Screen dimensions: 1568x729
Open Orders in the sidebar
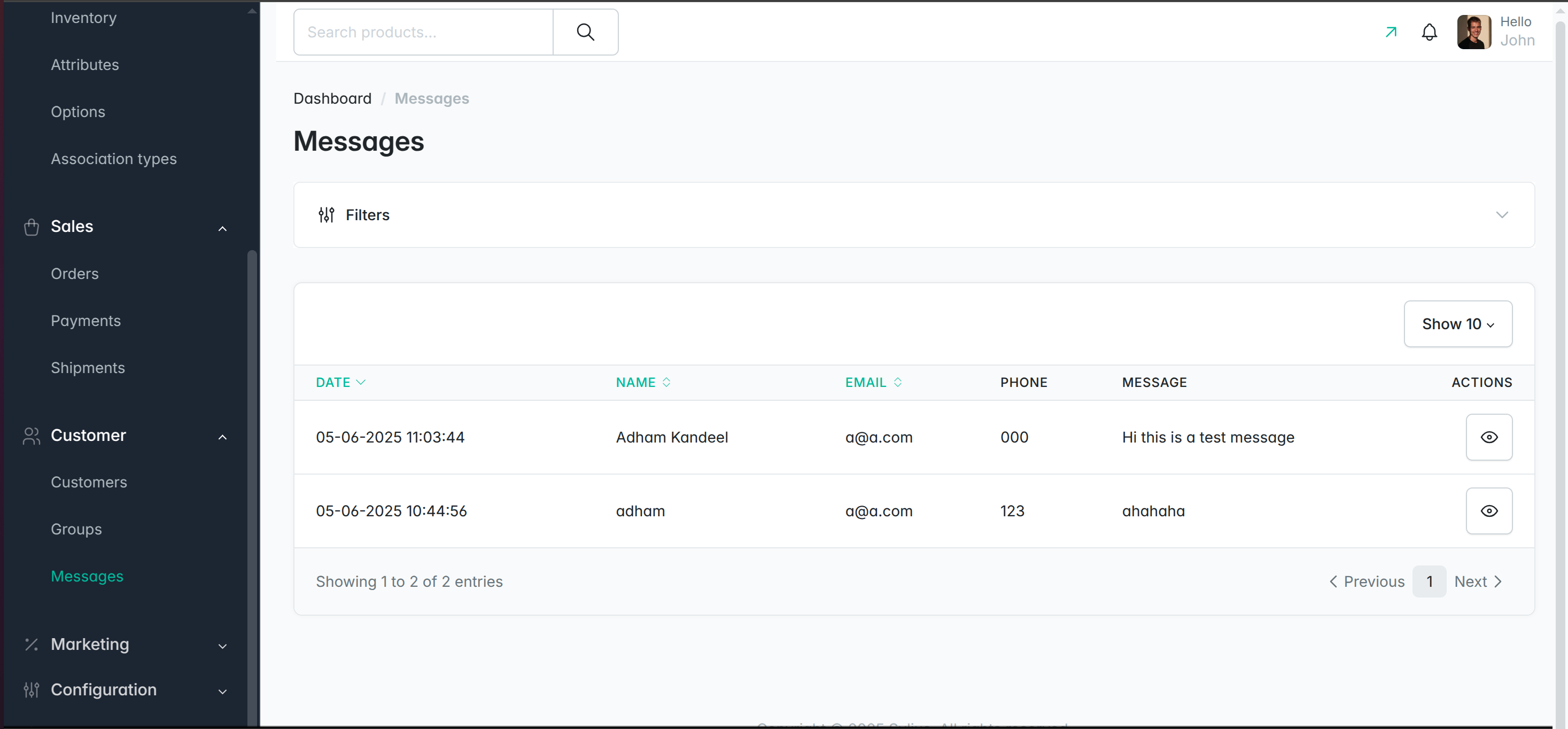point(74,274)
